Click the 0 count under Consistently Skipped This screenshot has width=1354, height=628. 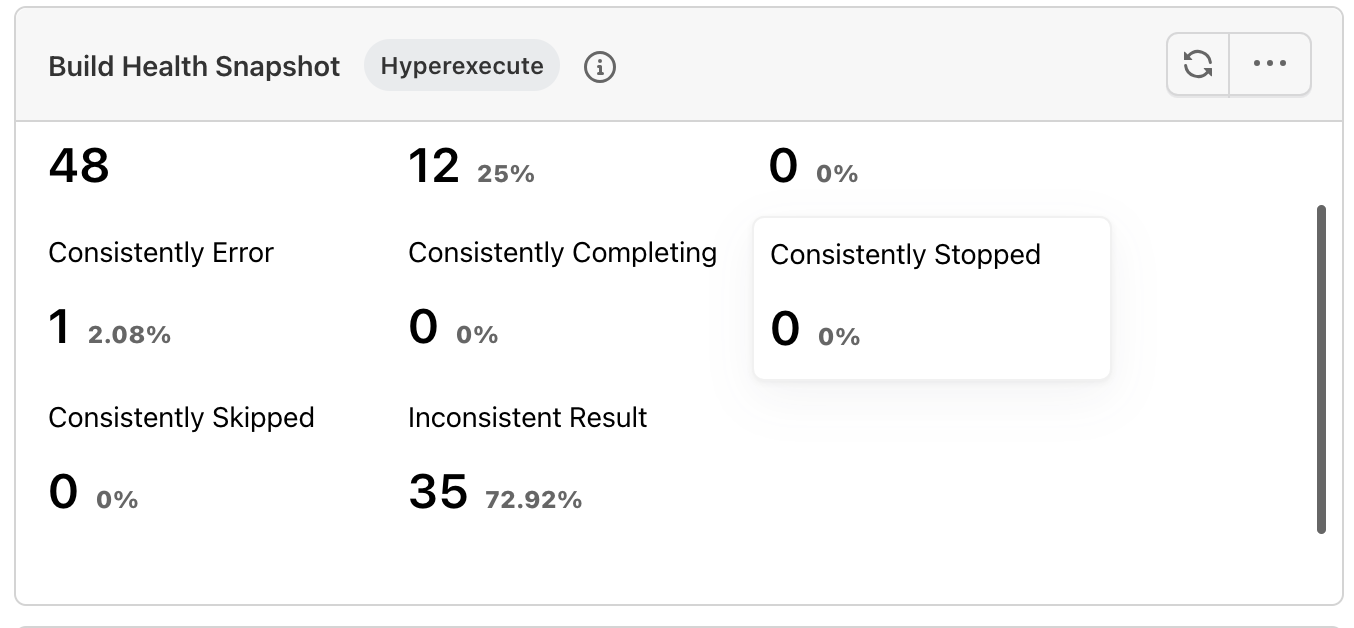click(x=63, y=491)
